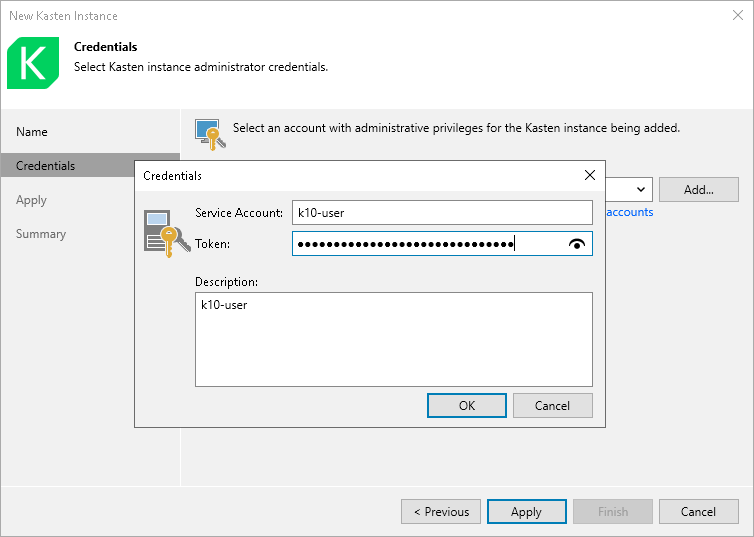The width and height of the screenshot is (754, 537).
Task: Click the server and key icon in dialog
Action: [x=167, y=233]
